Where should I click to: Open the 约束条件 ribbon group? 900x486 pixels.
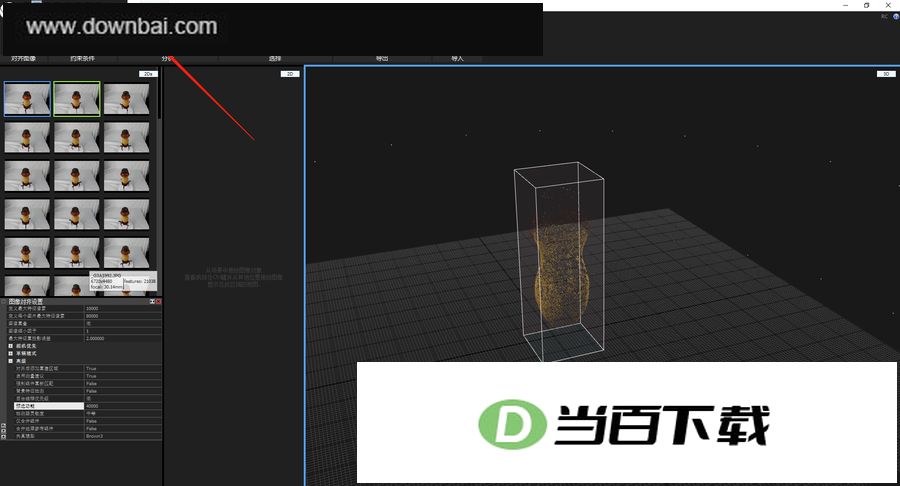(82, 59)
